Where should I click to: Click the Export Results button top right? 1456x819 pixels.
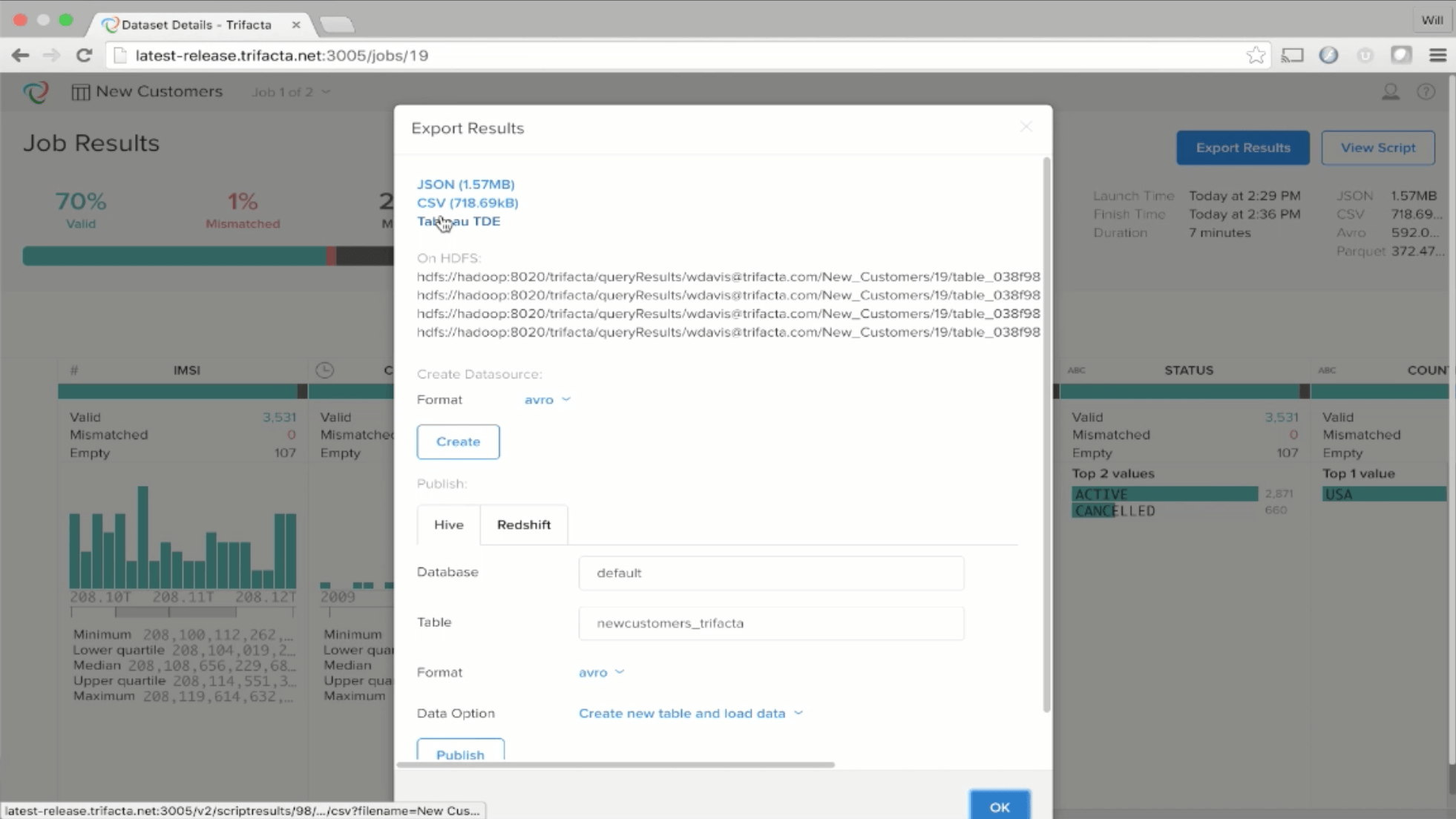click(1243, 147)
